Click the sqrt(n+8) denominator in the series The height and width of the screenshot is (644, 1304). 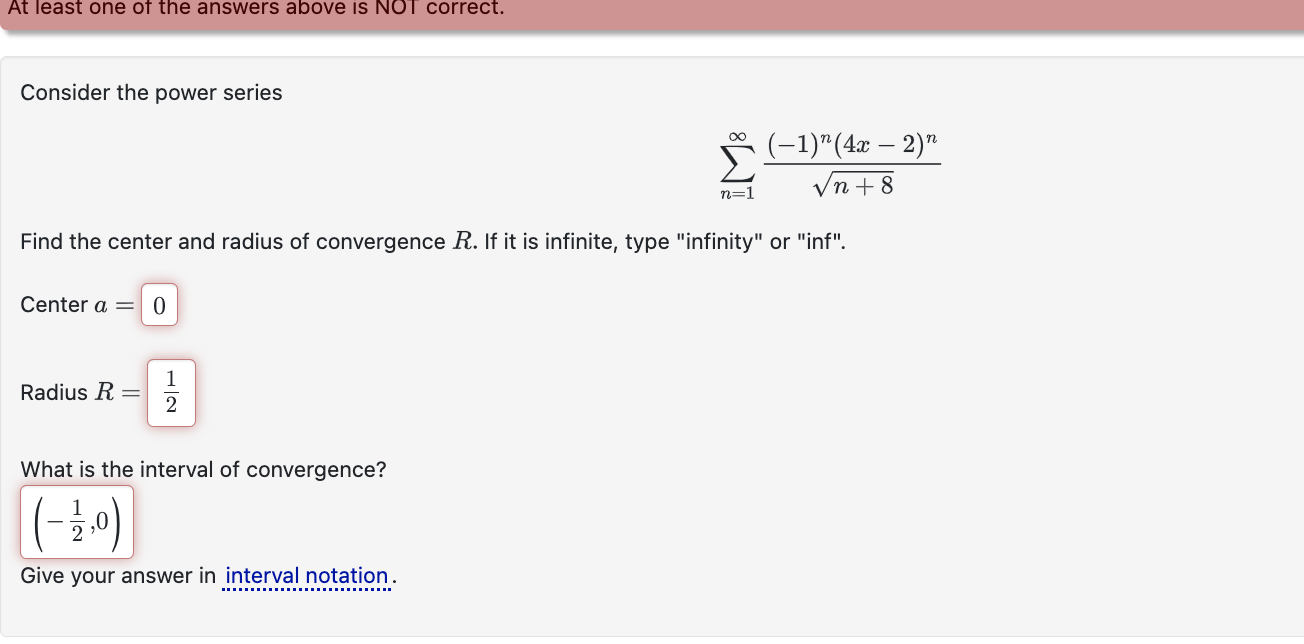pos(853,184)
